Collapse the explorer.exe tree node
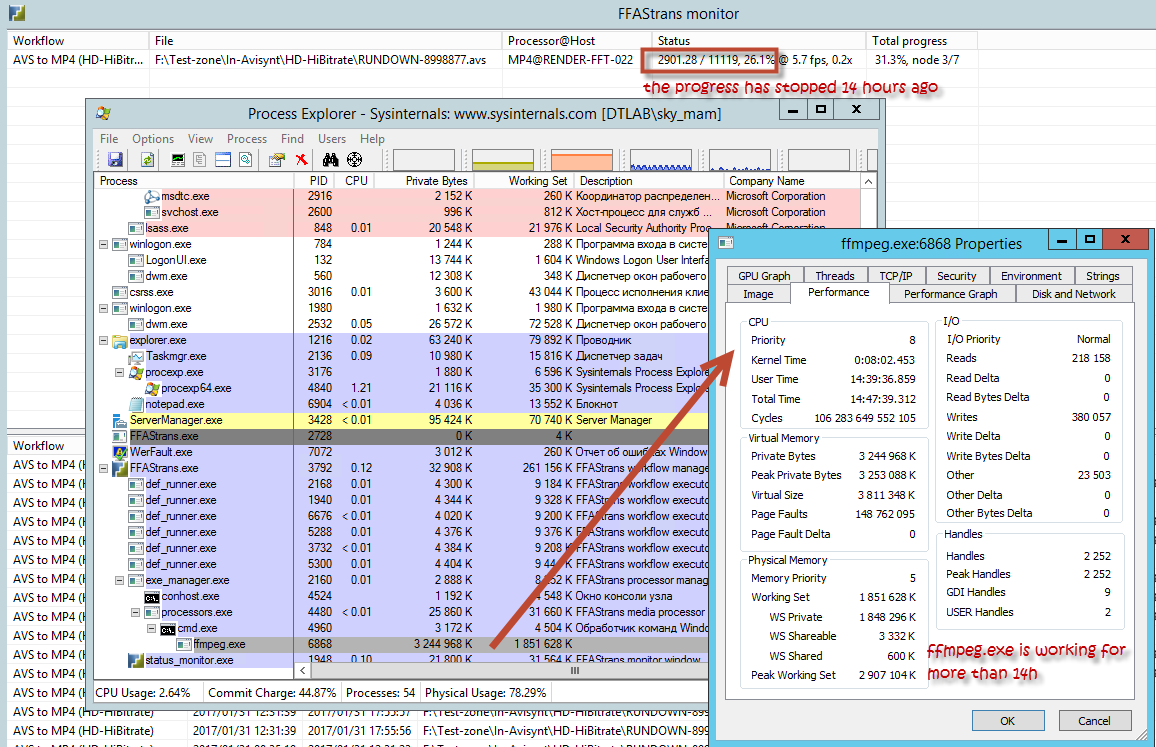This screenshot has width=1156, height=747. pos(104,341)
